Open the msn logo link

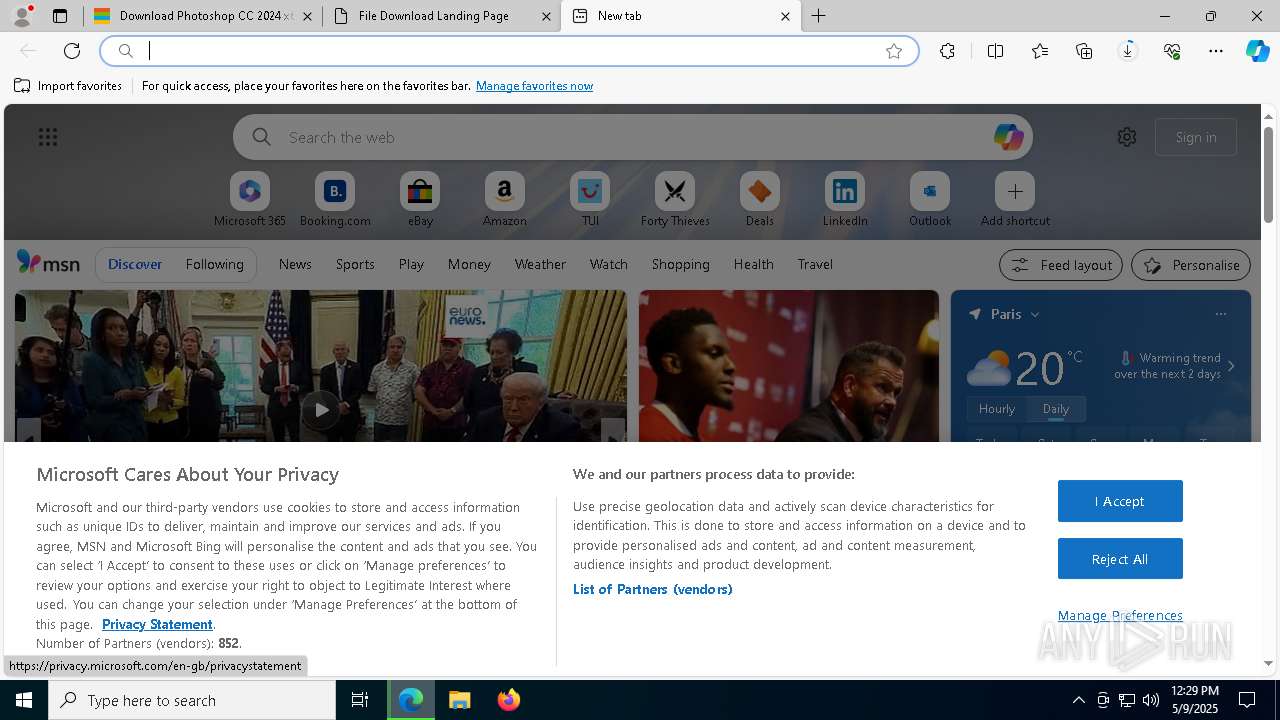point(48,263)
